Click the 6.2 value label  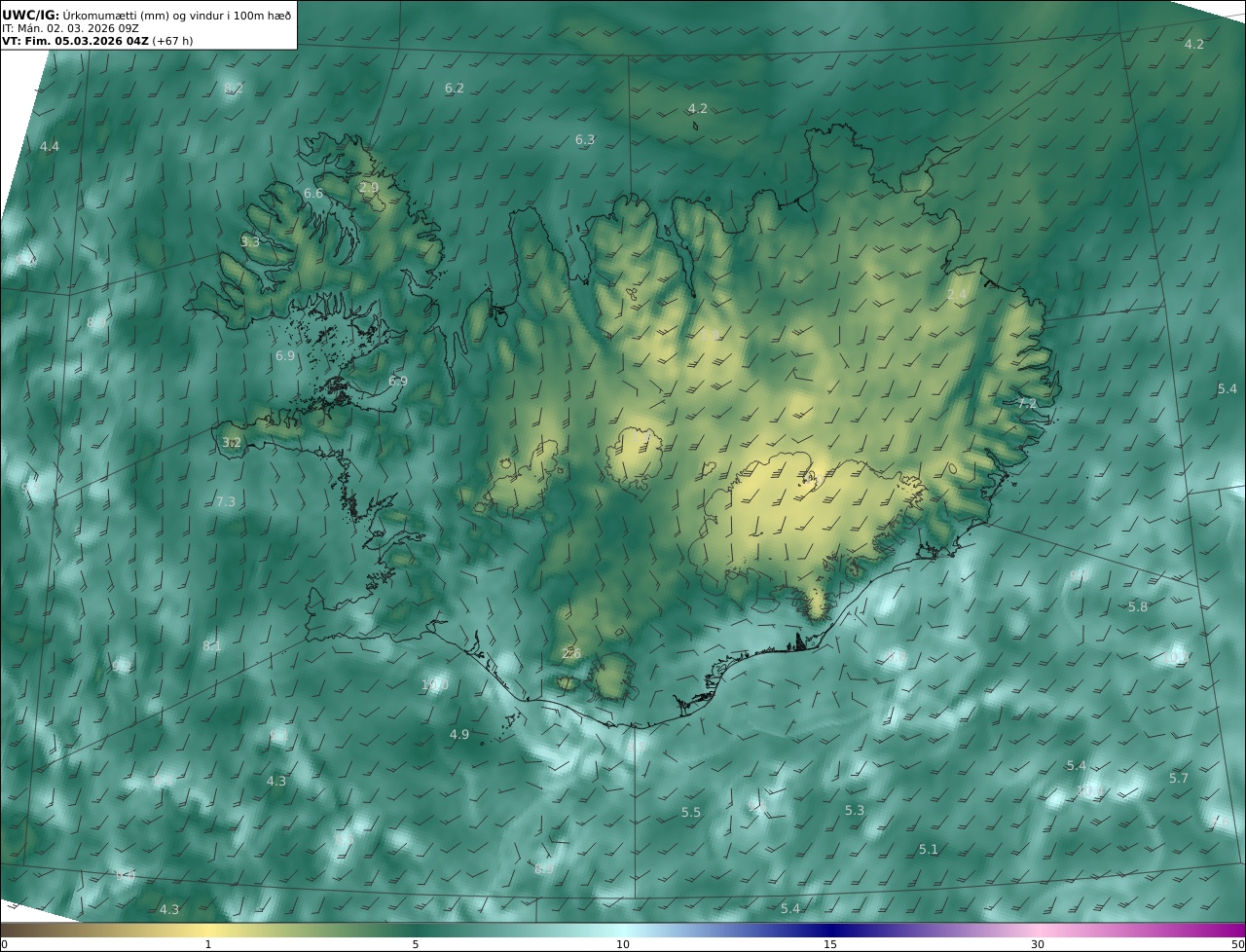455,88
